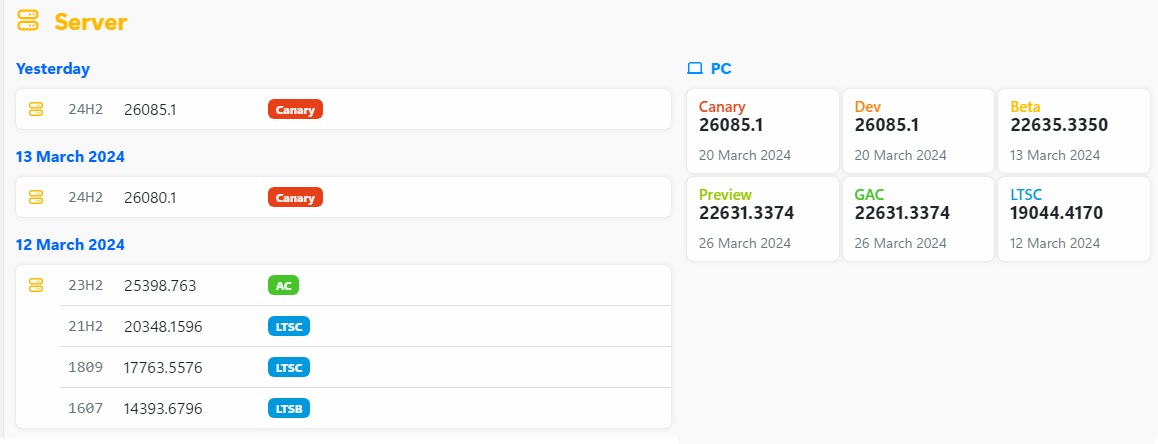This screenshot has height=444, width=1158.
Task: Click the LTSC badge on the 21H2 row
Action: coord(289,326)
